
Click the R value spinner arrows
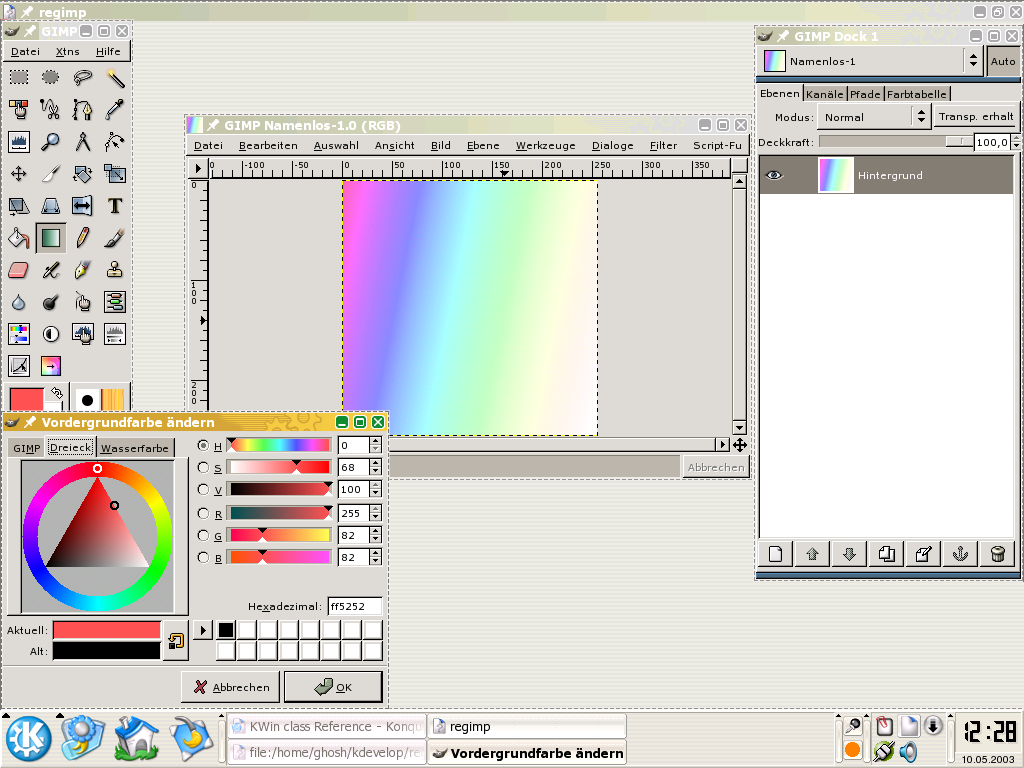[375, 513]
